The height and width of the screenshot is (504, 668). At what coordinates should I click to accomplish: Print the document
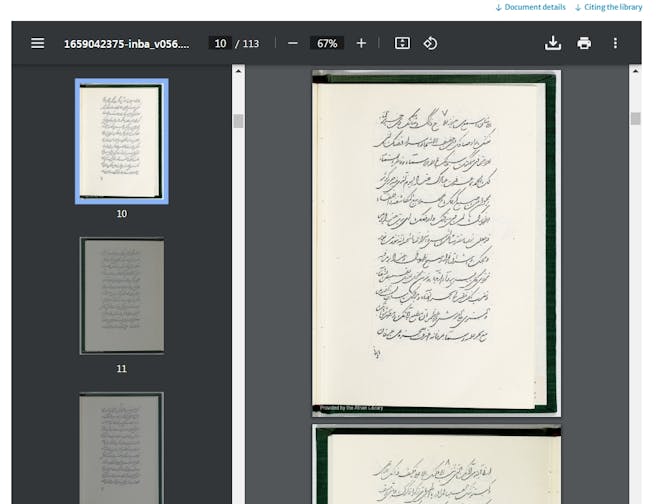(584, 43)
